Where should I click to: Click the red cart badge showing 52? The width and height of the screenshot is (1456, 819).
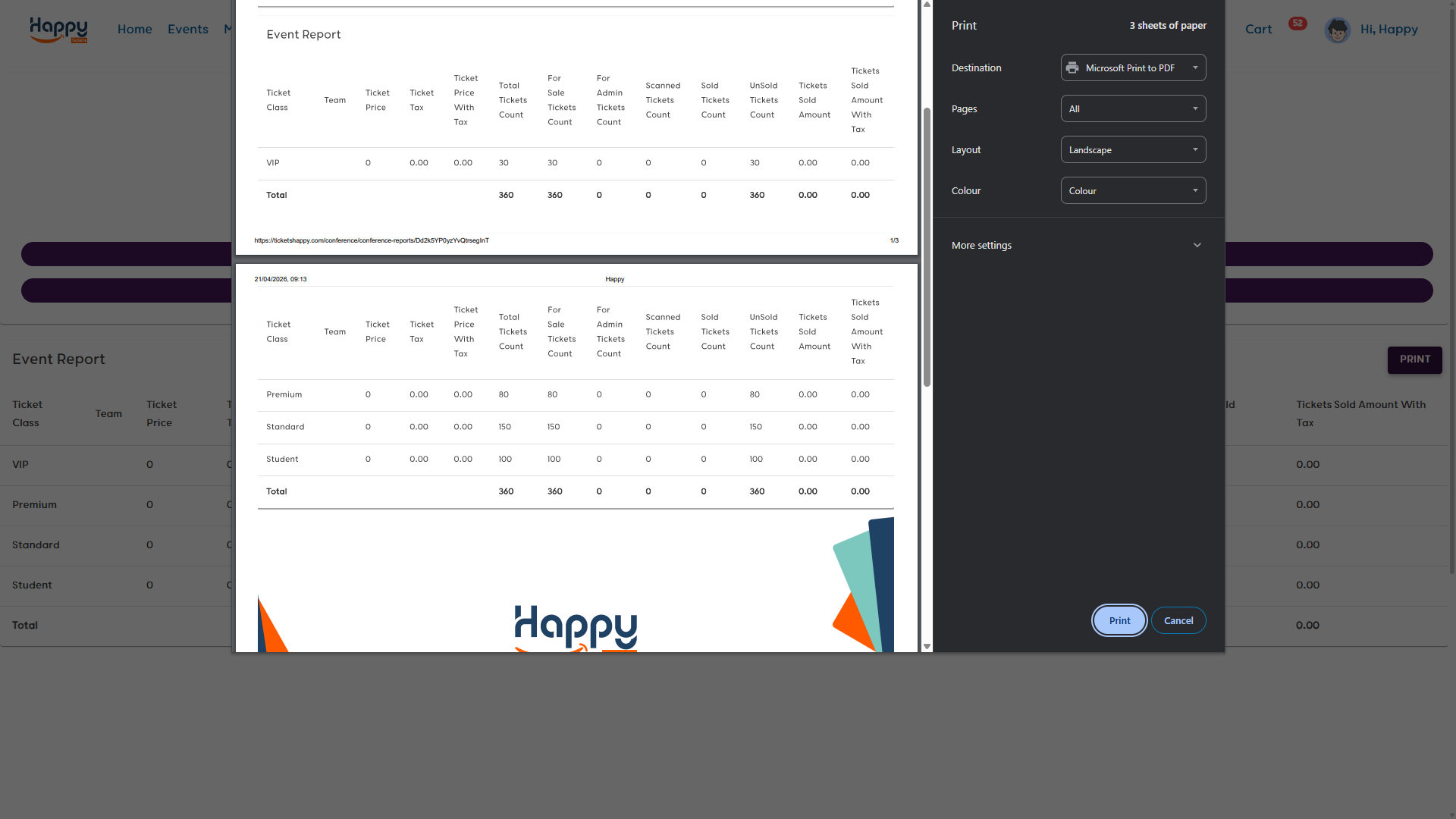pos(1298,24)
